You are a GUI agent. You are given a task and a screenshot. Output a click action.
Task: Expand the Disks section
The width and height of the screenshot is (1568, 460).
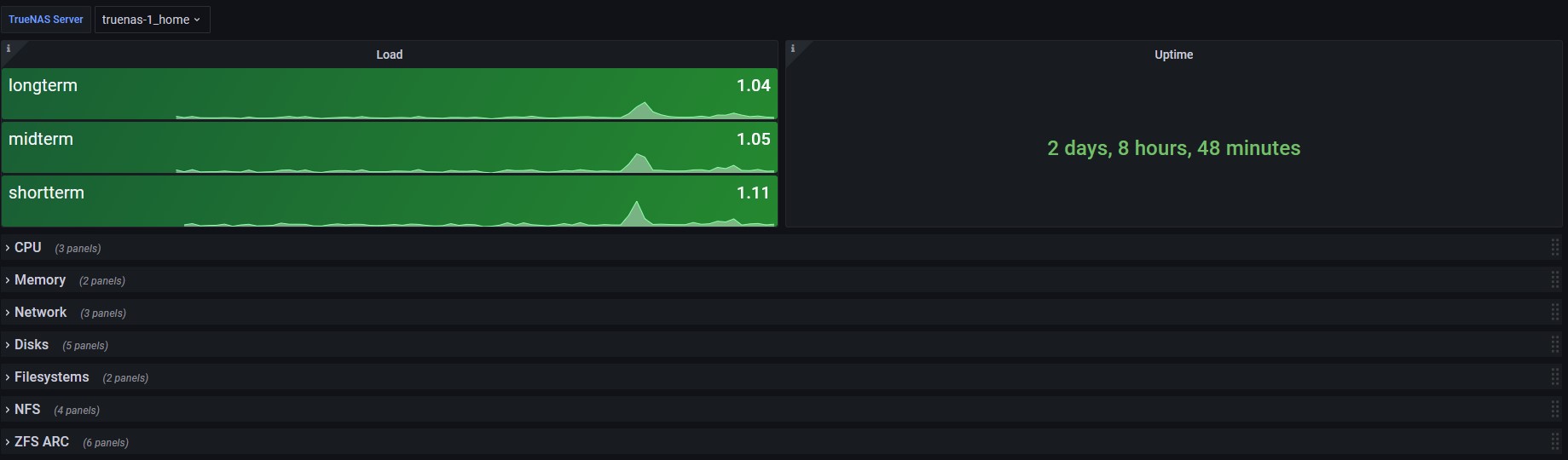pyautogui.click(x=31, y=345)
